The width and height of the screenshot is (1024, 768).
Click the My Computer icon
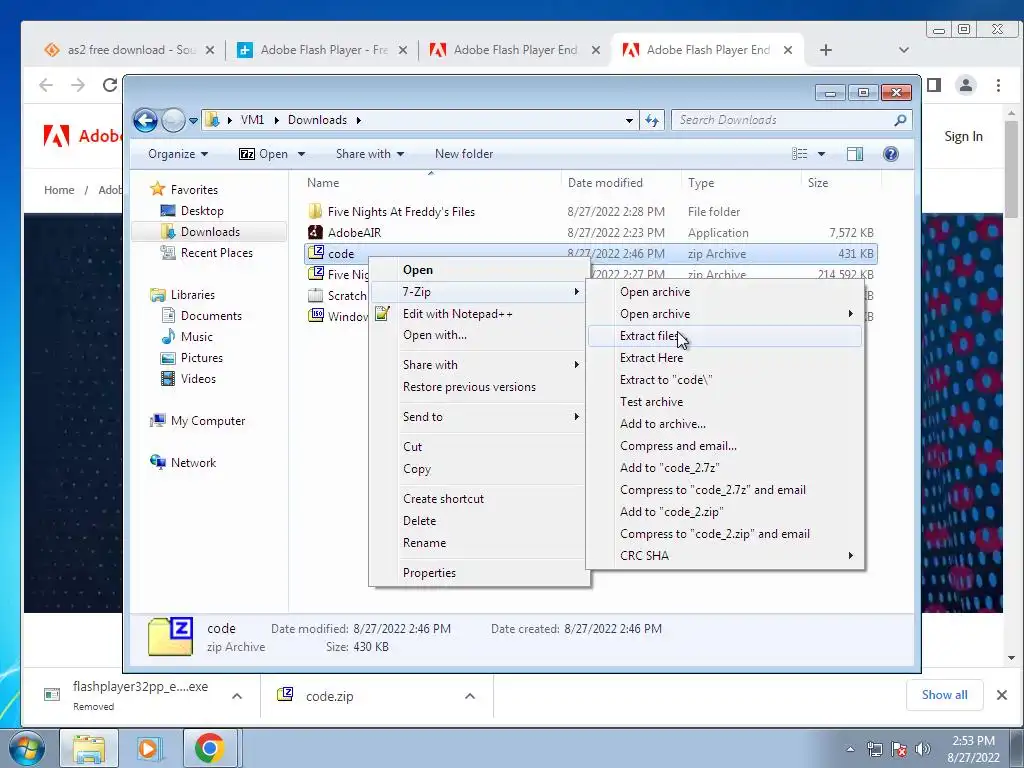[x=157, y=421]
